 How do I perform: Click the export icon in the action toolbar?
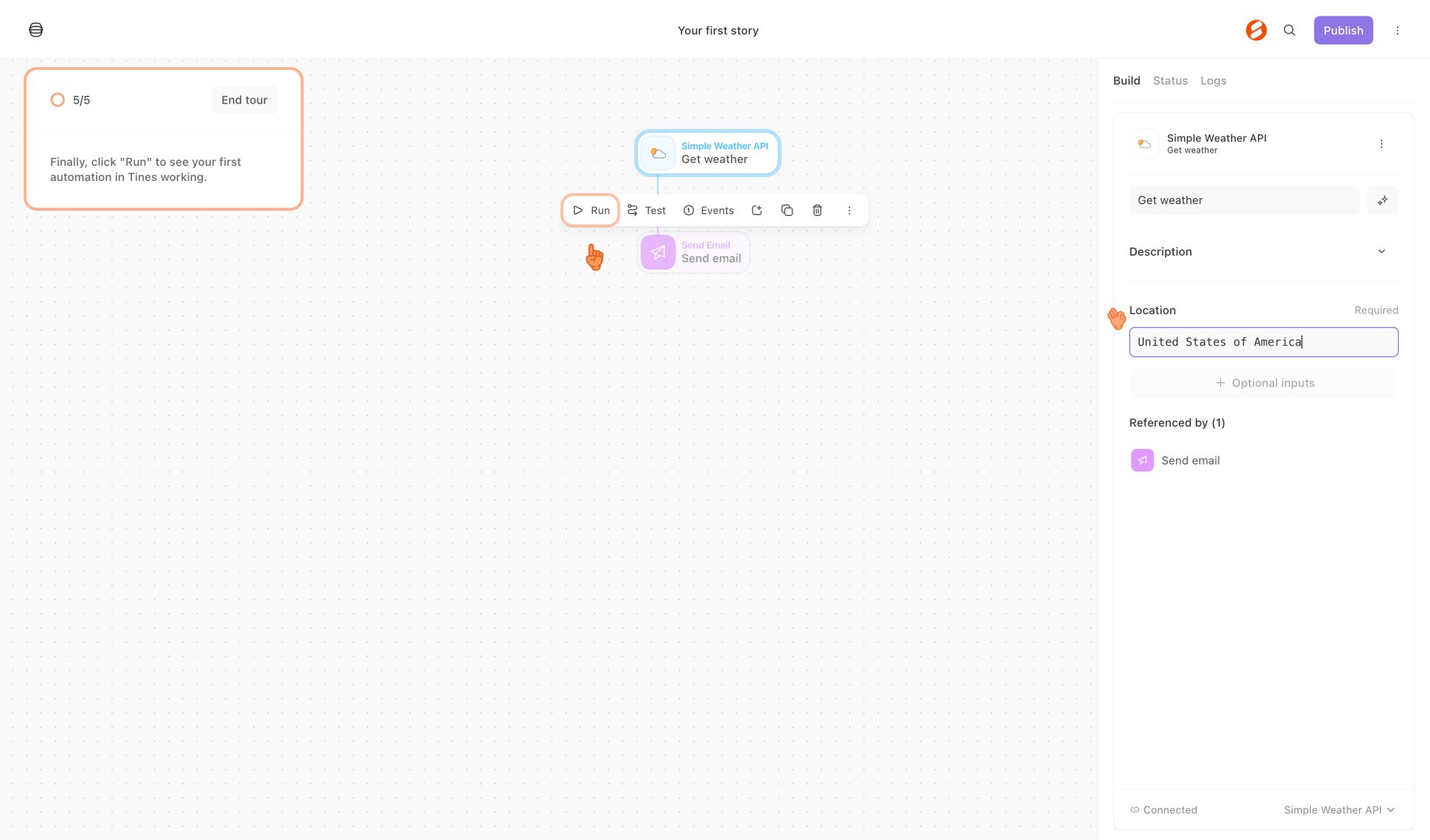[x=757, y=210]
